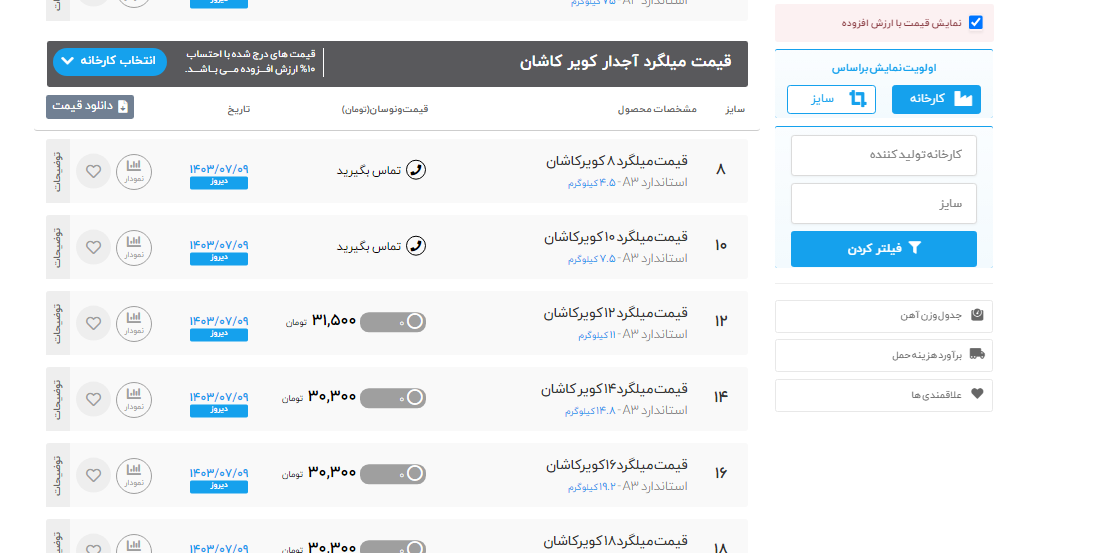The width and height of the screenshot is (1095, 553).
Task: Click the دانلود قیمت button
Action: [90, 107]
